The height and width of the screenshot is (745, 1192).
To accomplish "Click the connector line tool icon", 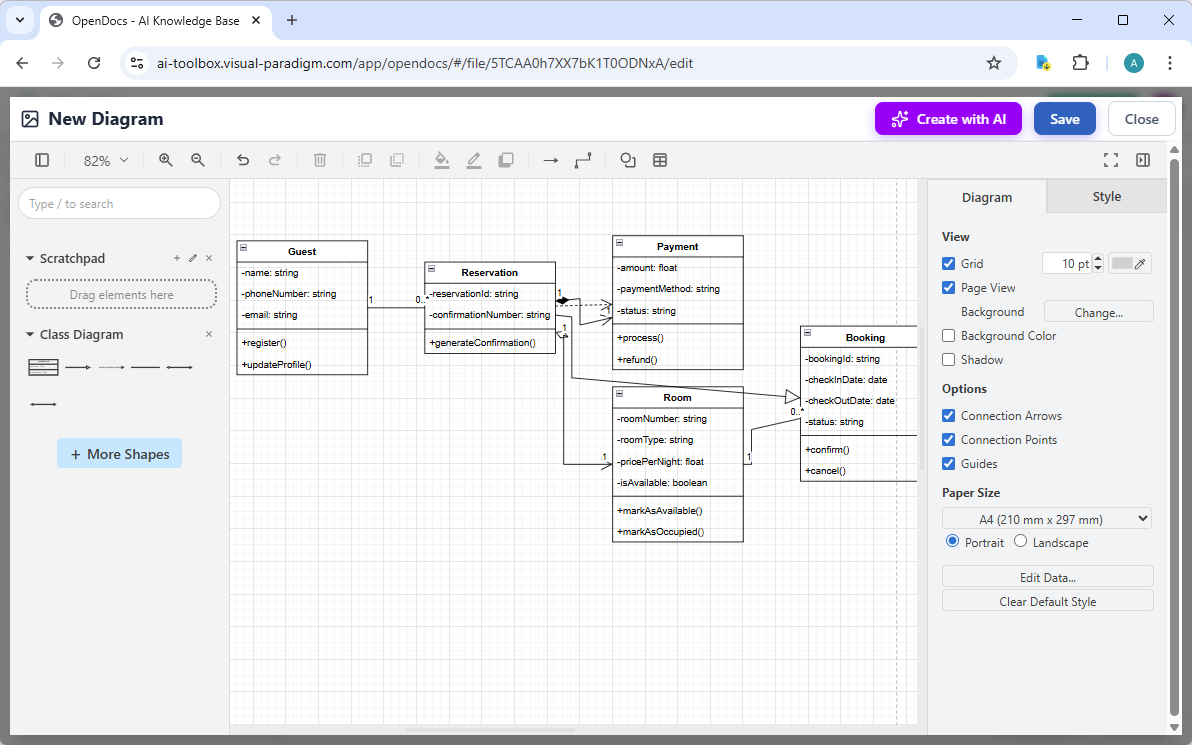I will pos(585,160).
